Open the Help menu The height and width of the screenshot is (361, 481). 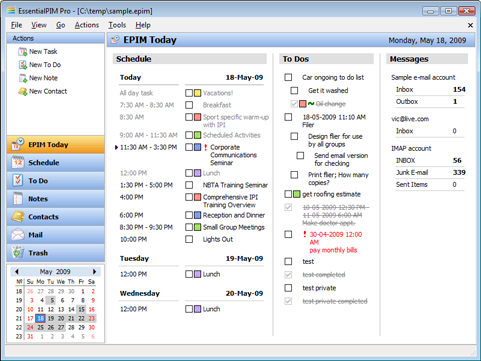click(x=143, y=25)
